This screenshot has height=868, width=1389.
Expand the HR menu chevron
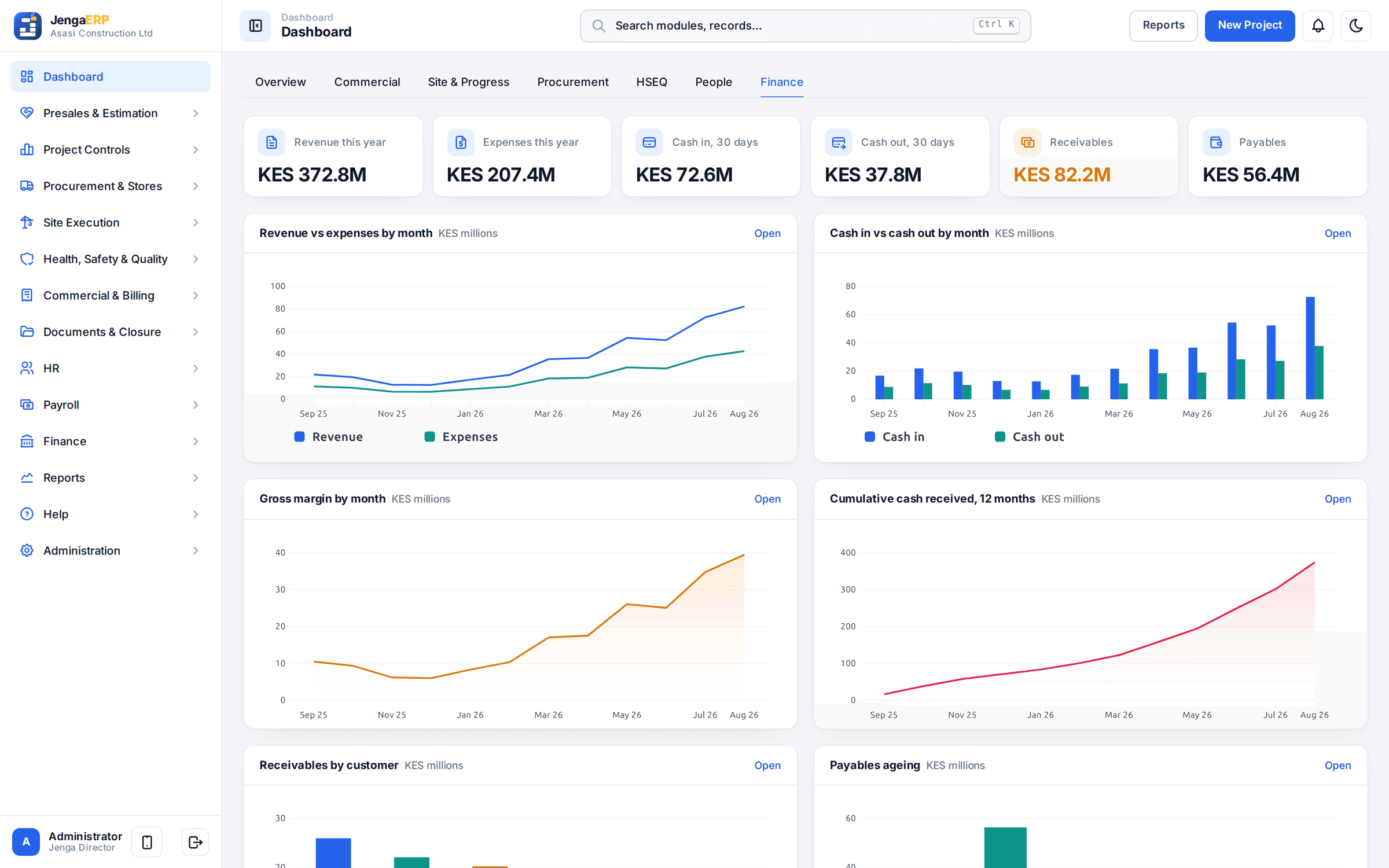coord(196,369)
